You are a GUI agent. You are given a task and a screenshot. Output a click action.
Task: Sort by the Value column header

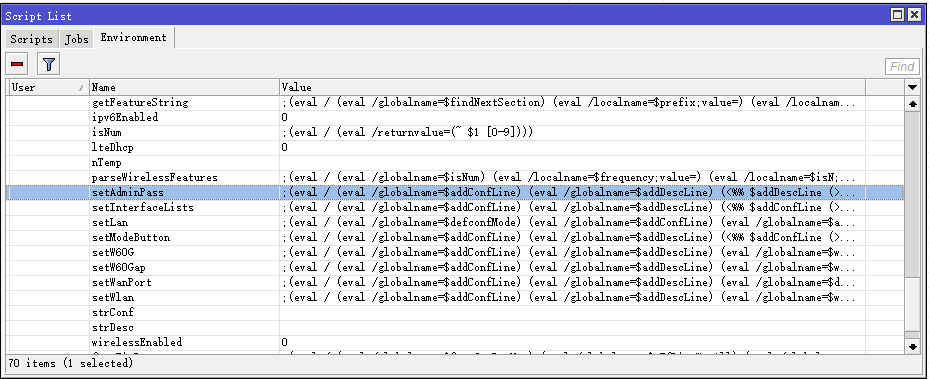[572, 87]
